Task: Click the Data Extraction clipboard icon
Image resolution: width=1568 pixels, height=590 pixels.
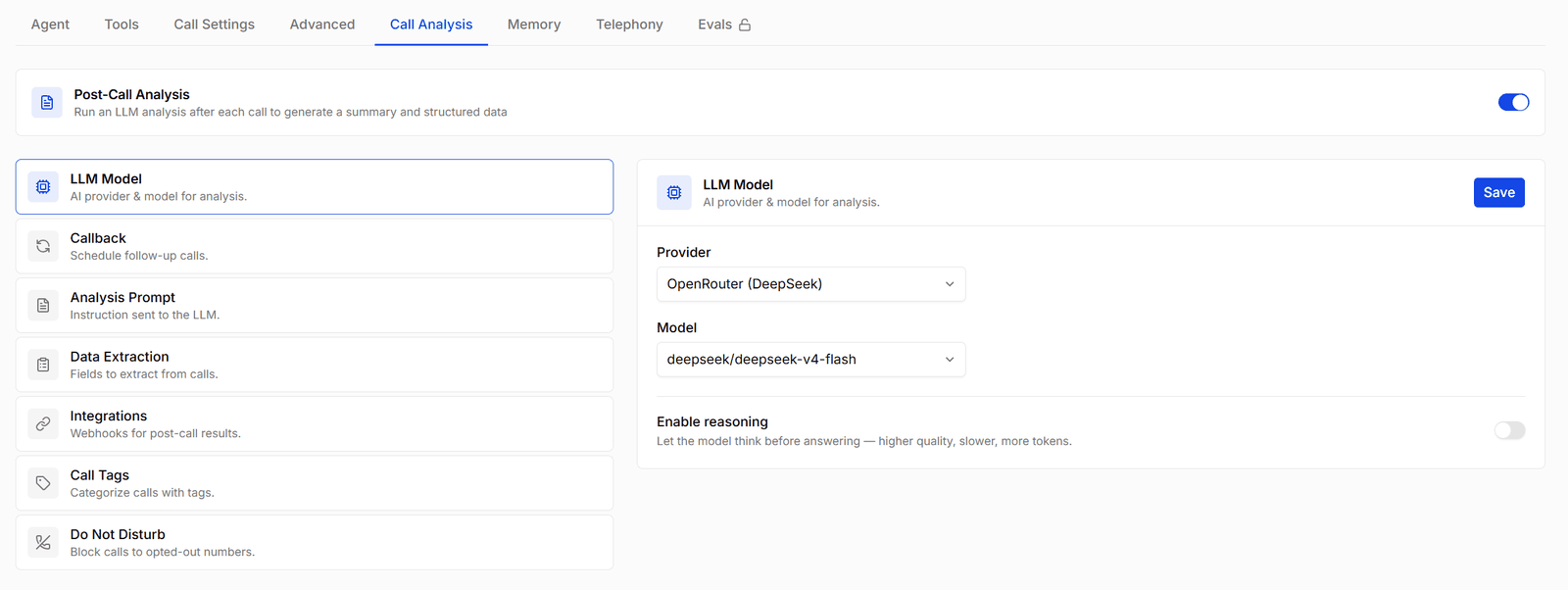Action: (43, 365)
